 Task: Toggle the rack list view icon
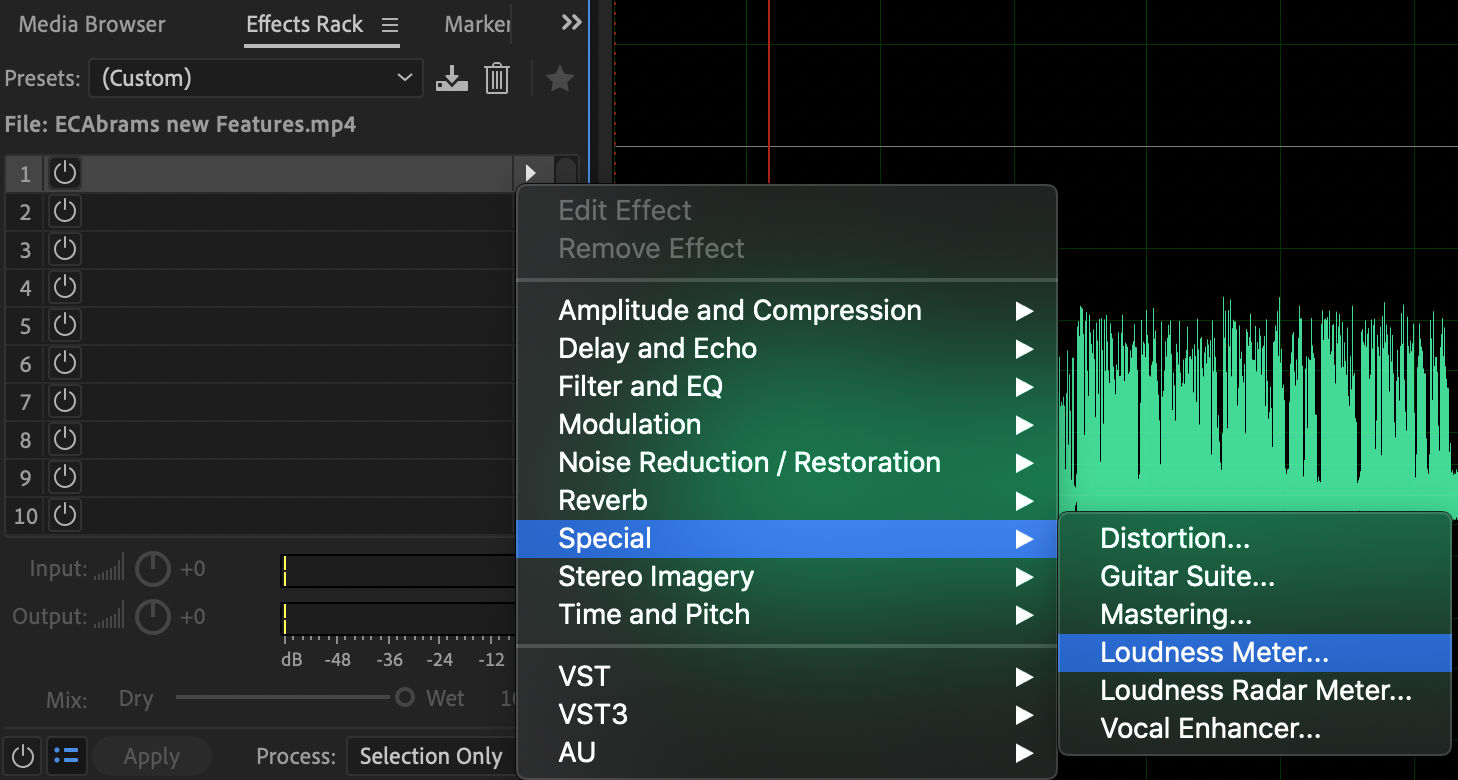tap(66, 756)
